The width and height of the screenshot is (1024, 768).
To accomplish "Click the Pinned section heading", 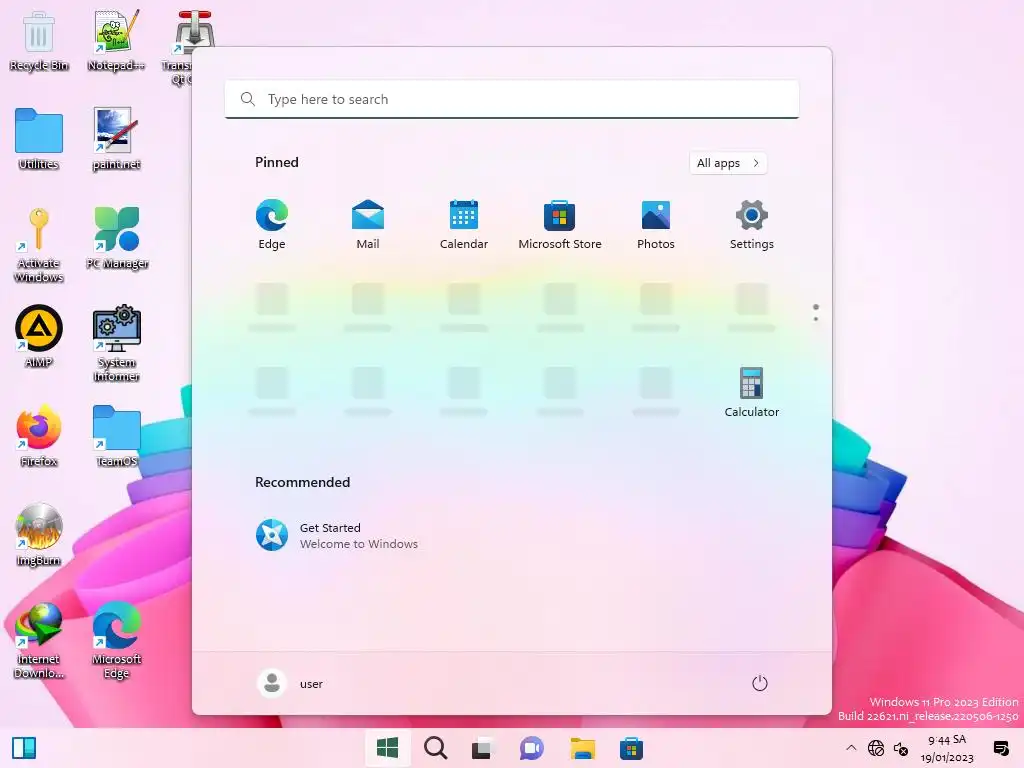I will tap(277, 163).
